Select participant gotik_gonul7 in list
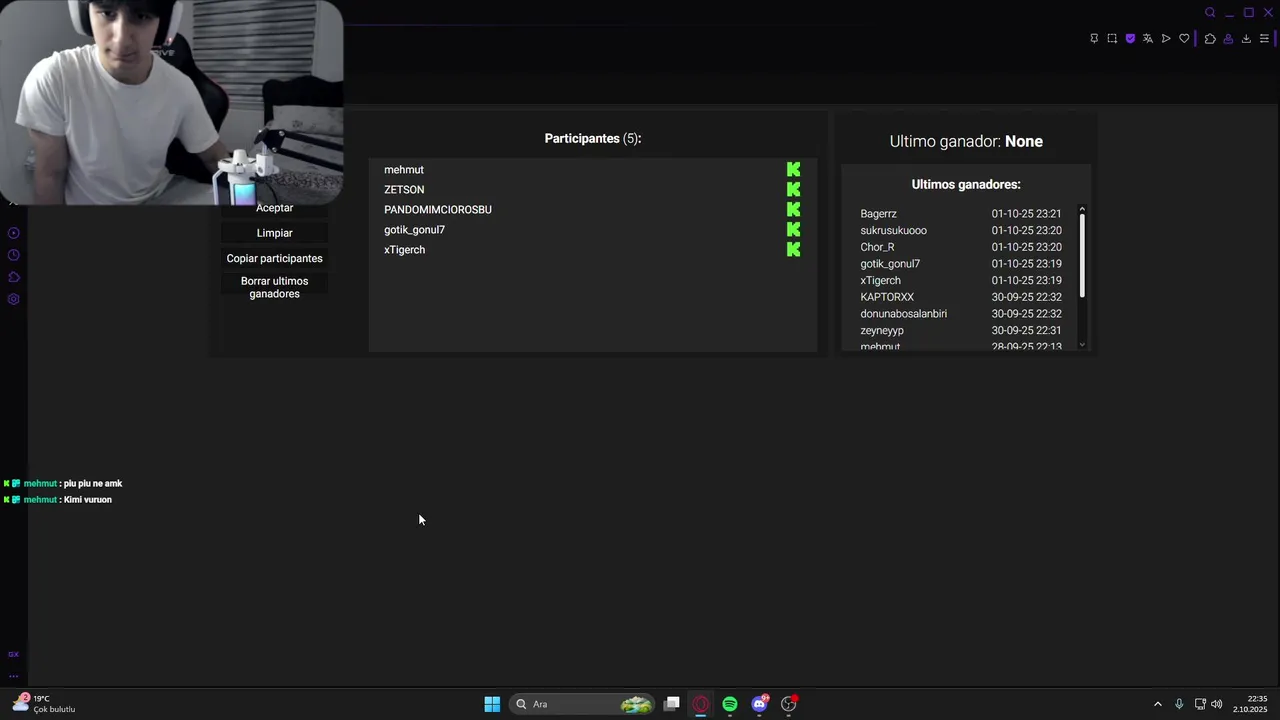 414,229
